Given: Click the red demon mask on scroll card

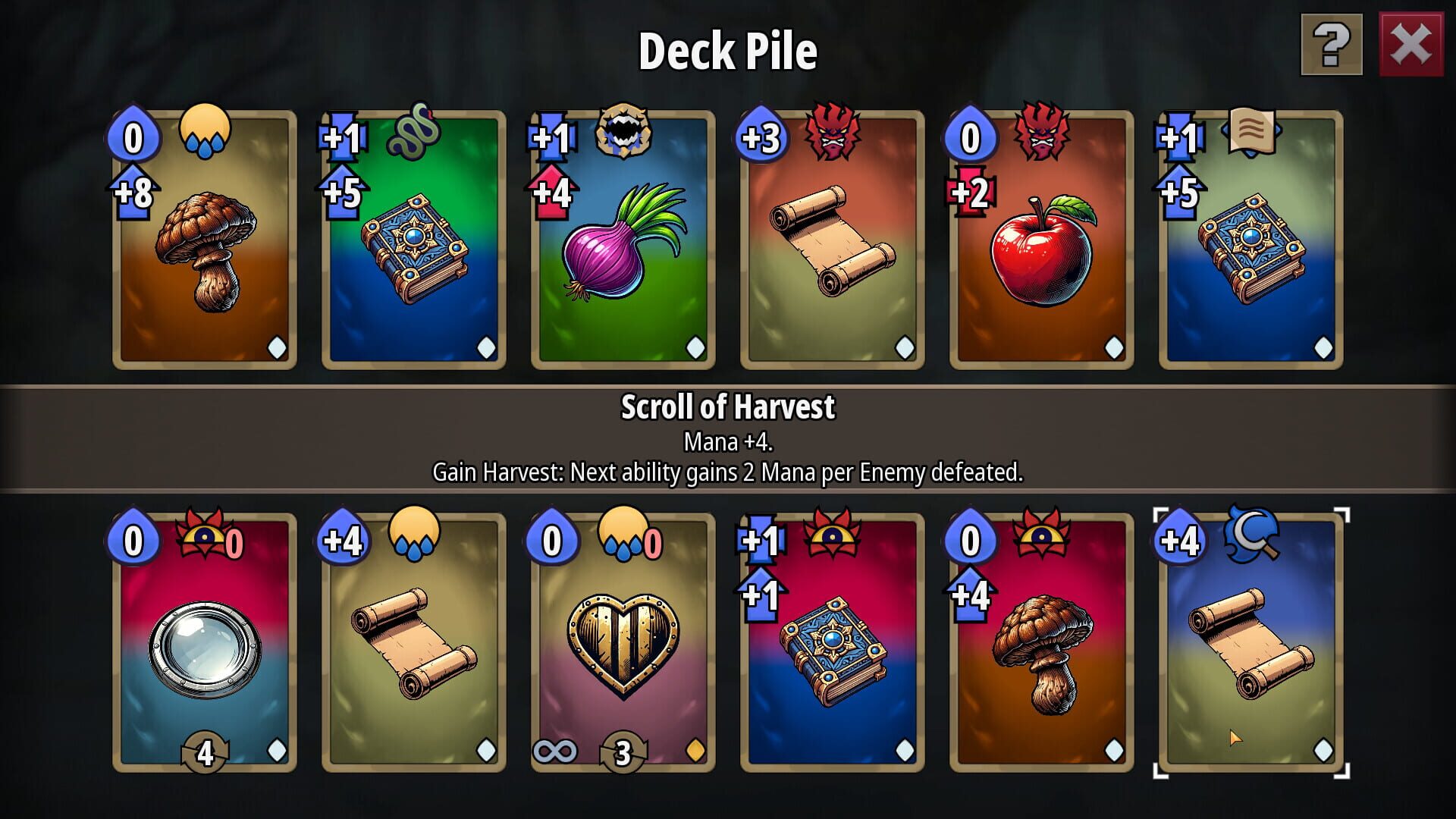Looking at the screenshot, I should click(832, 131).
